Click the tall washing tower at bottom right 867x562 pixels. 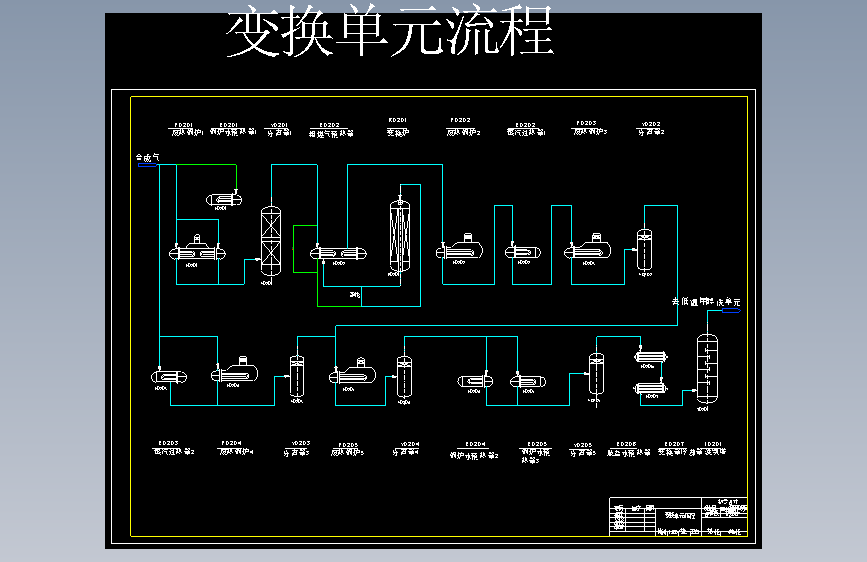coord(707,368)
